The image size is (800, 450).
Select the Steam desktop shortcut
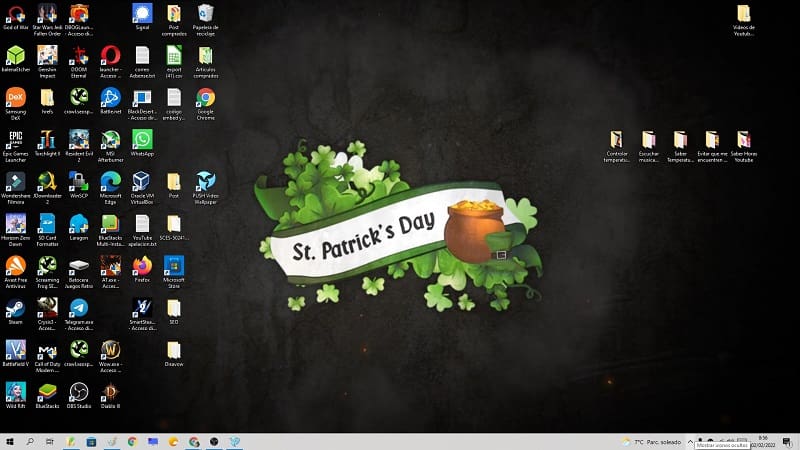(x=15, y=312)
